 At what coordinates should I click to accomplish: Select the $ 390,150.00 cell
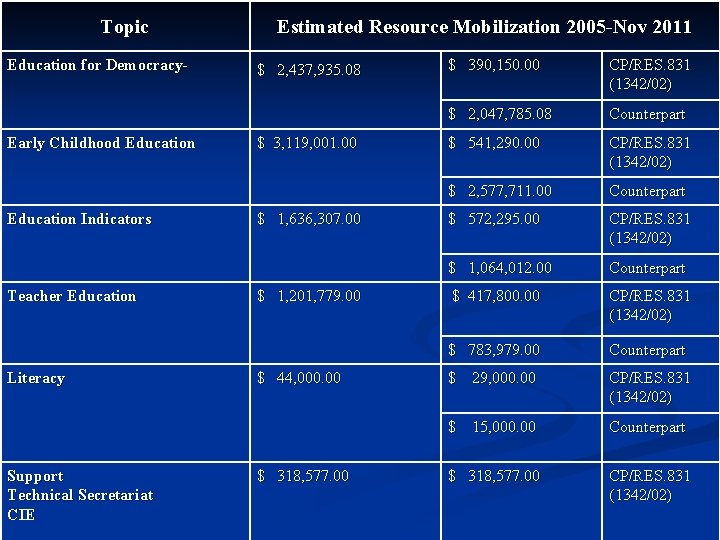point(521,75)
